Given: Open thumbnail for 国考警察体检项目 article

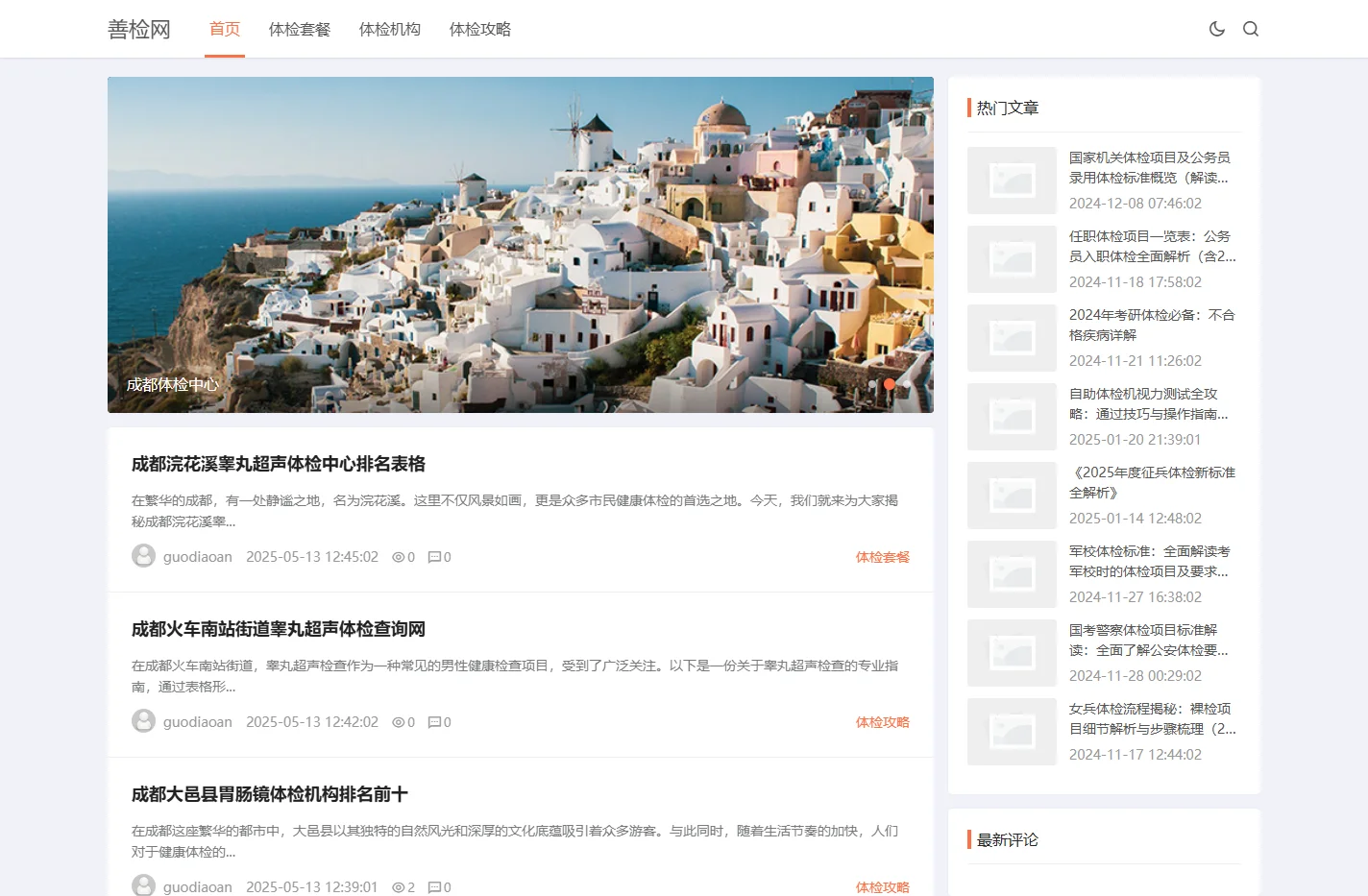Looking at the screenshot, I should pos(1012,653).
